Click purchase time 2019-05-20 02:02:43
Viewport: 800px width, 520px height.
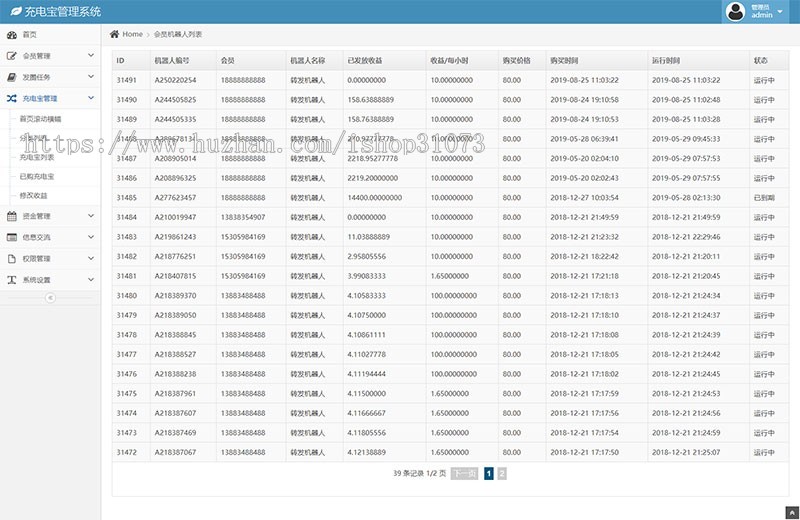point(584,178)
